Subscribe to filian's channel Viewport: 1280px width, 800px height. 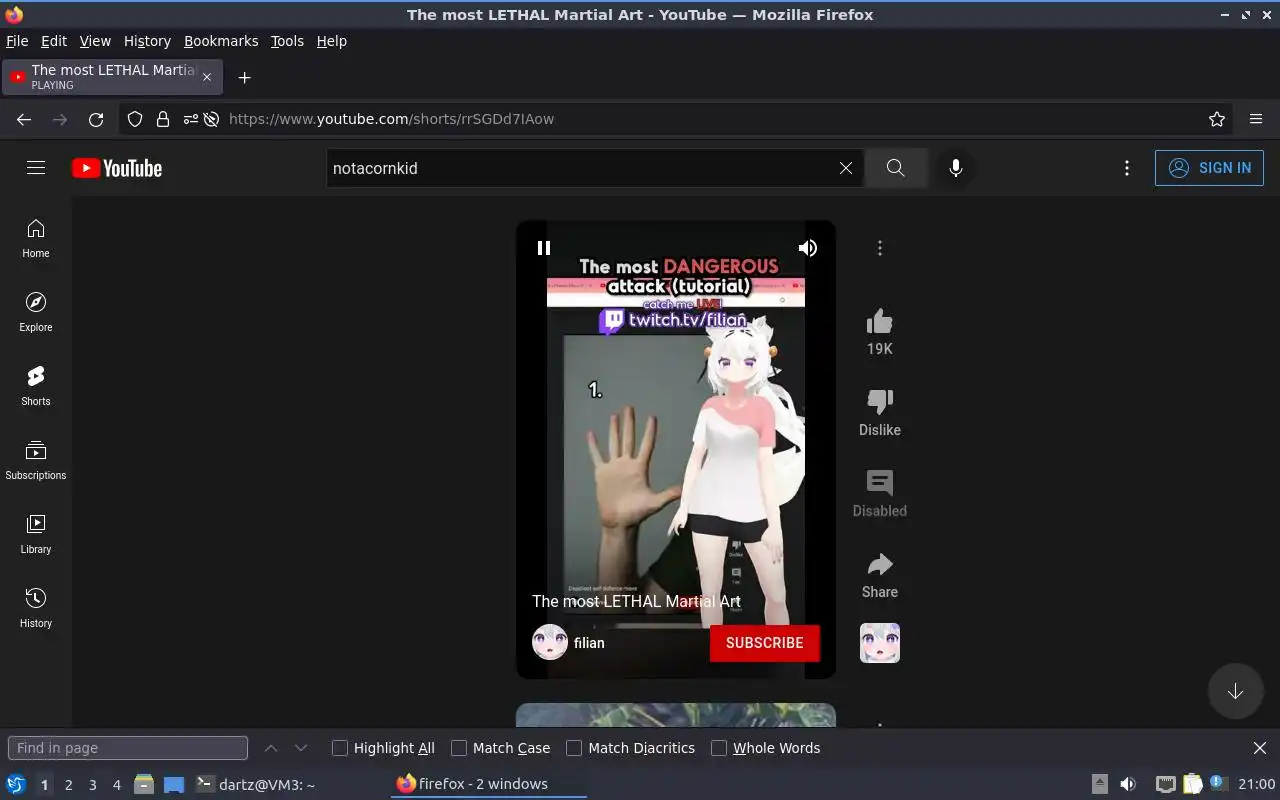click(765, 643)
